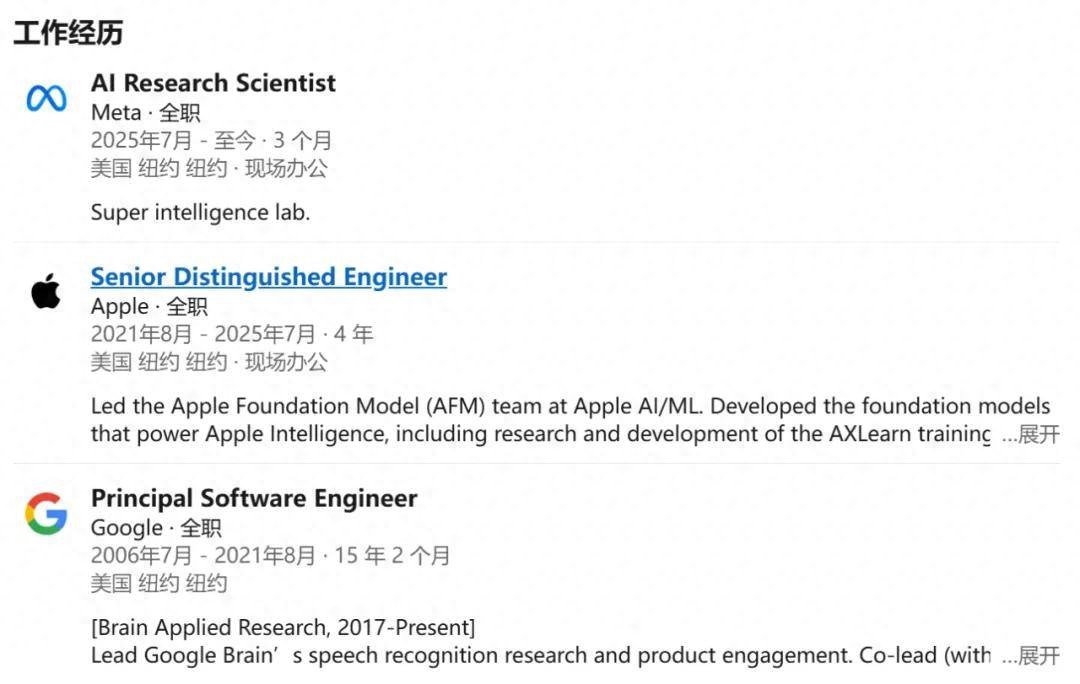Open the Senior Distinguished Engineer position link
This screenshot has height=684, width=1080.
[268, 276]
